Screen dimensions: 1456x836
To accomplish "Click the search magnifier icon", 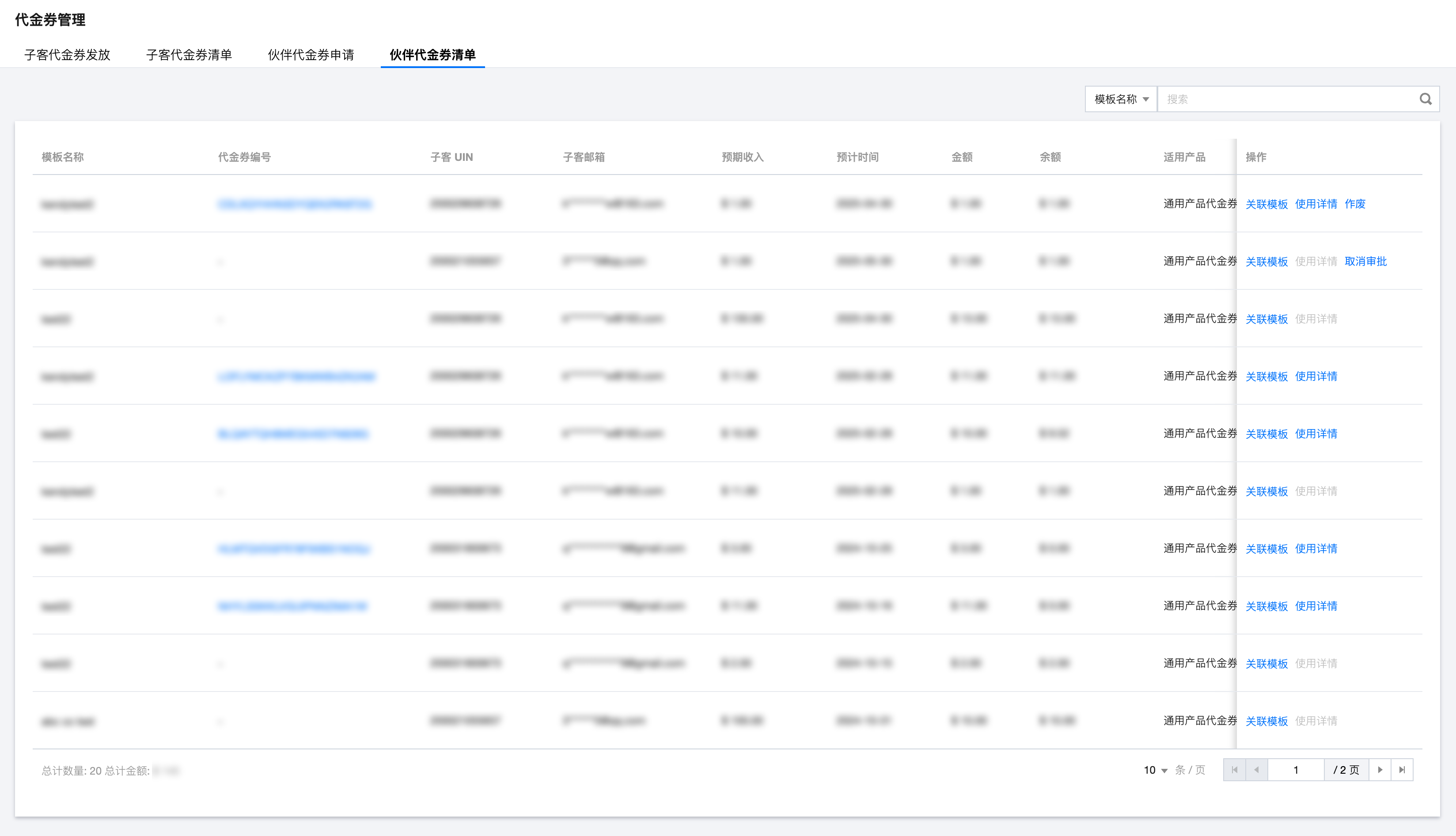I will [x=1426, y=99].
